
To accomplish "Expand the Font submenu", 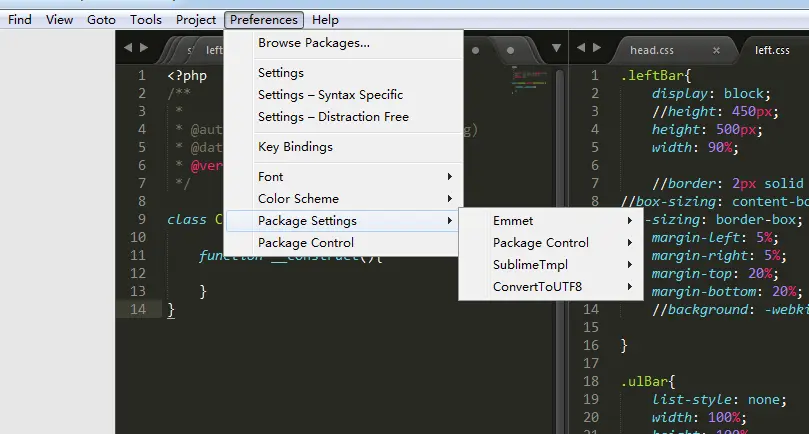I will [343, 177].
